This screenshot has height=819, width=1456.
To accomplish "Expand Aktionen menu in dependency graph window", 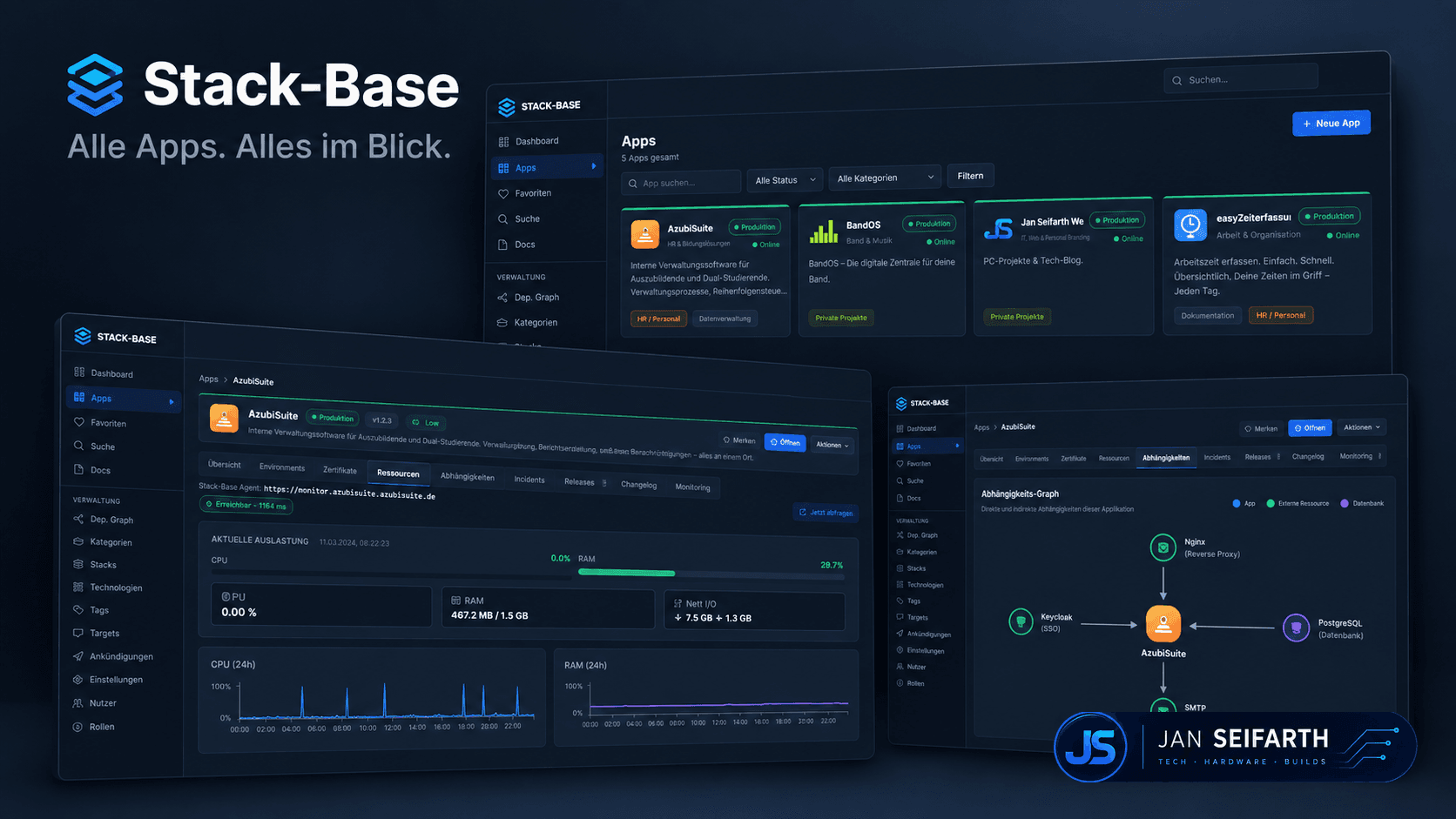I will [x=1361, y=427].
